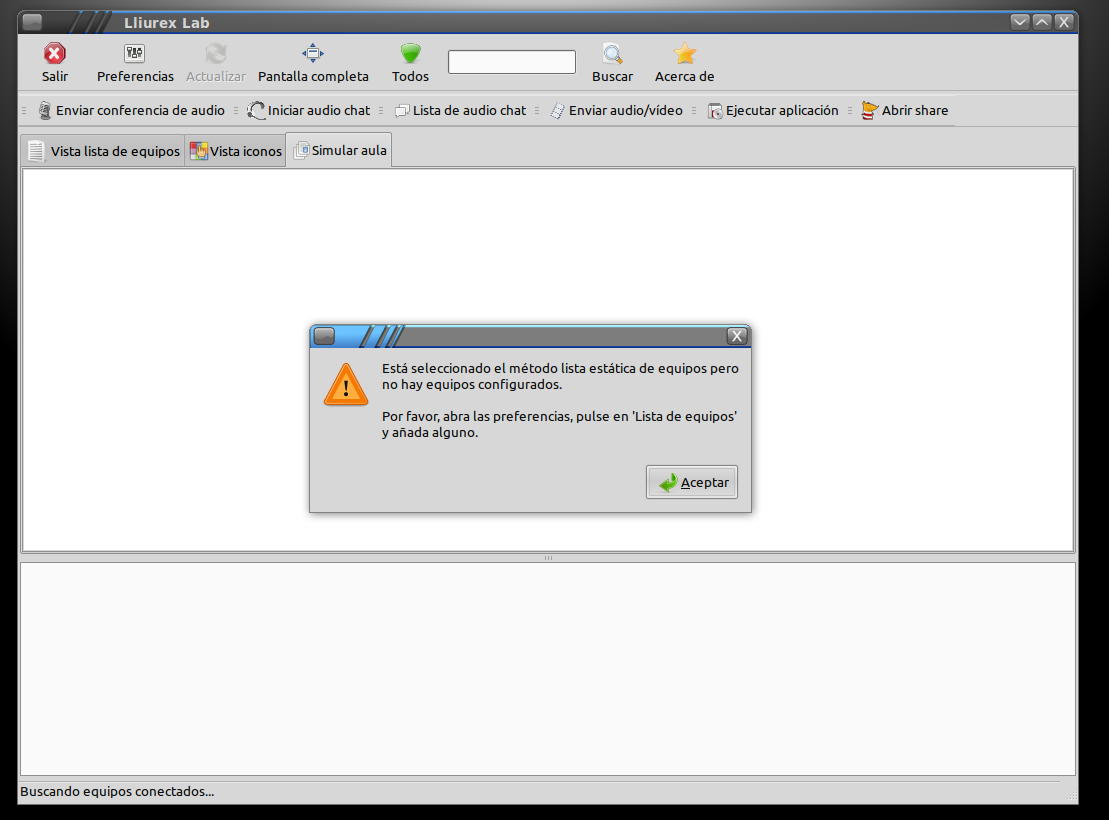Click the pane splitter handle between panels
The image size is (1109, 820).
point(548,558)
